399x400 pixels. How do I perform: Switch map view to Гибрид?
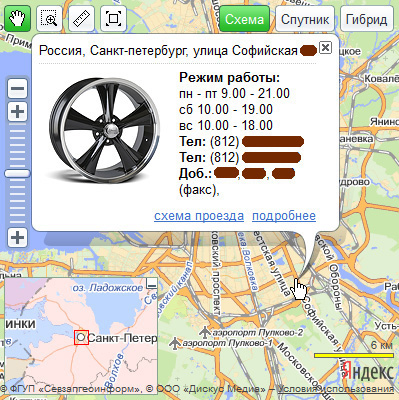(367, 19)
